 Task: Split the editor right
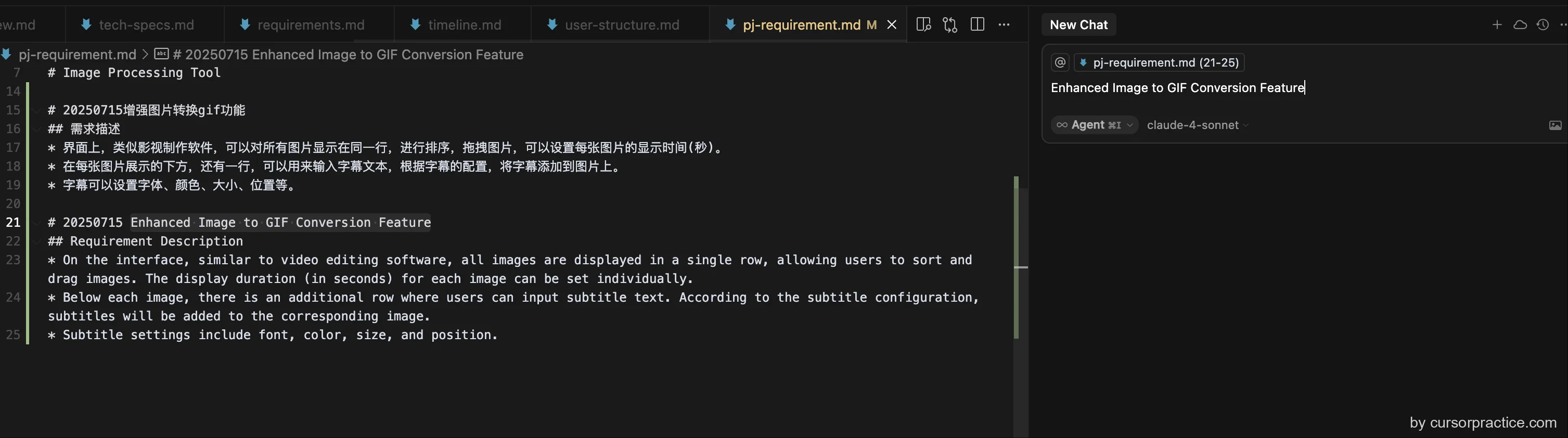coord(978,24)
